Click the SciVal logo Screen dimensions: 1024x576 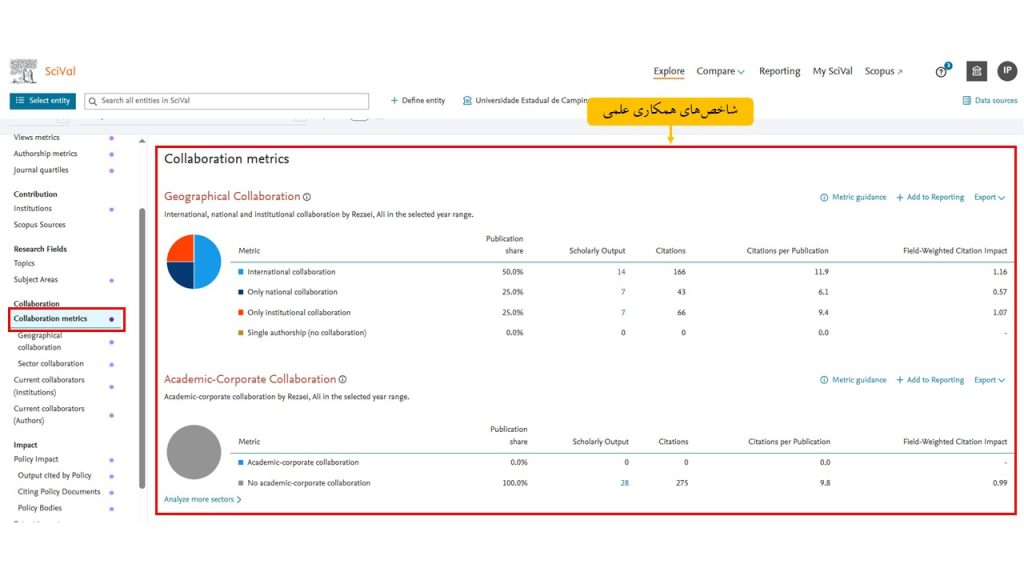point(43,71)
